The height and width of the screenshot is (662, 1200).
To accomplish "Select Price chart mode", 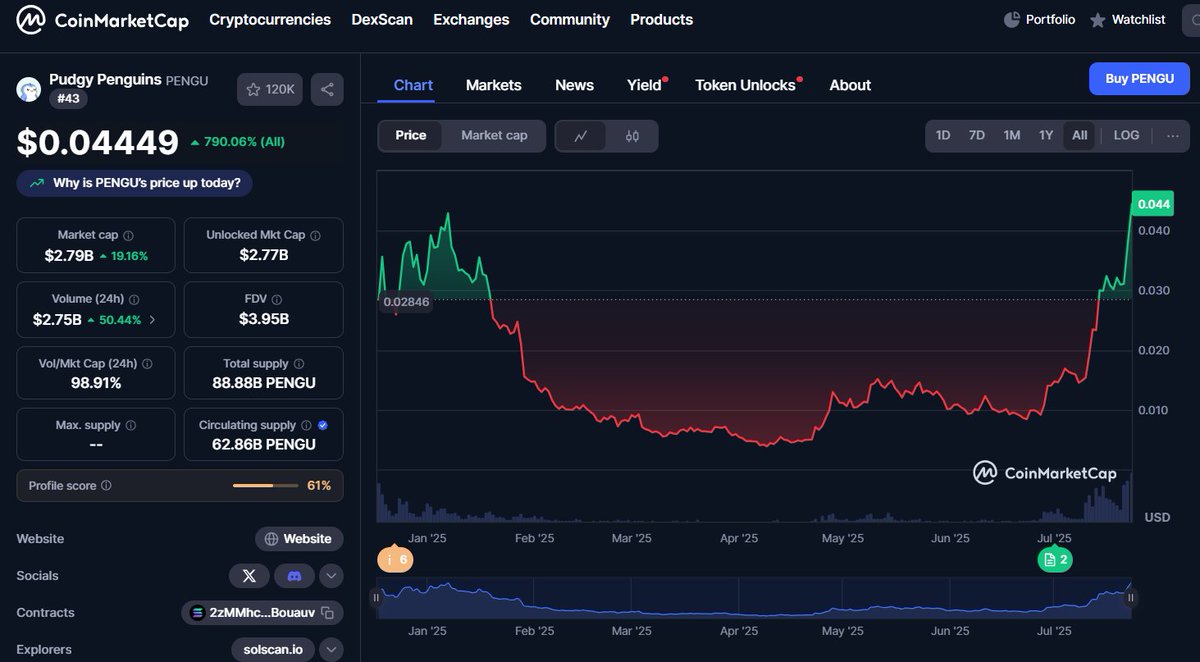I will pos(411,136).
